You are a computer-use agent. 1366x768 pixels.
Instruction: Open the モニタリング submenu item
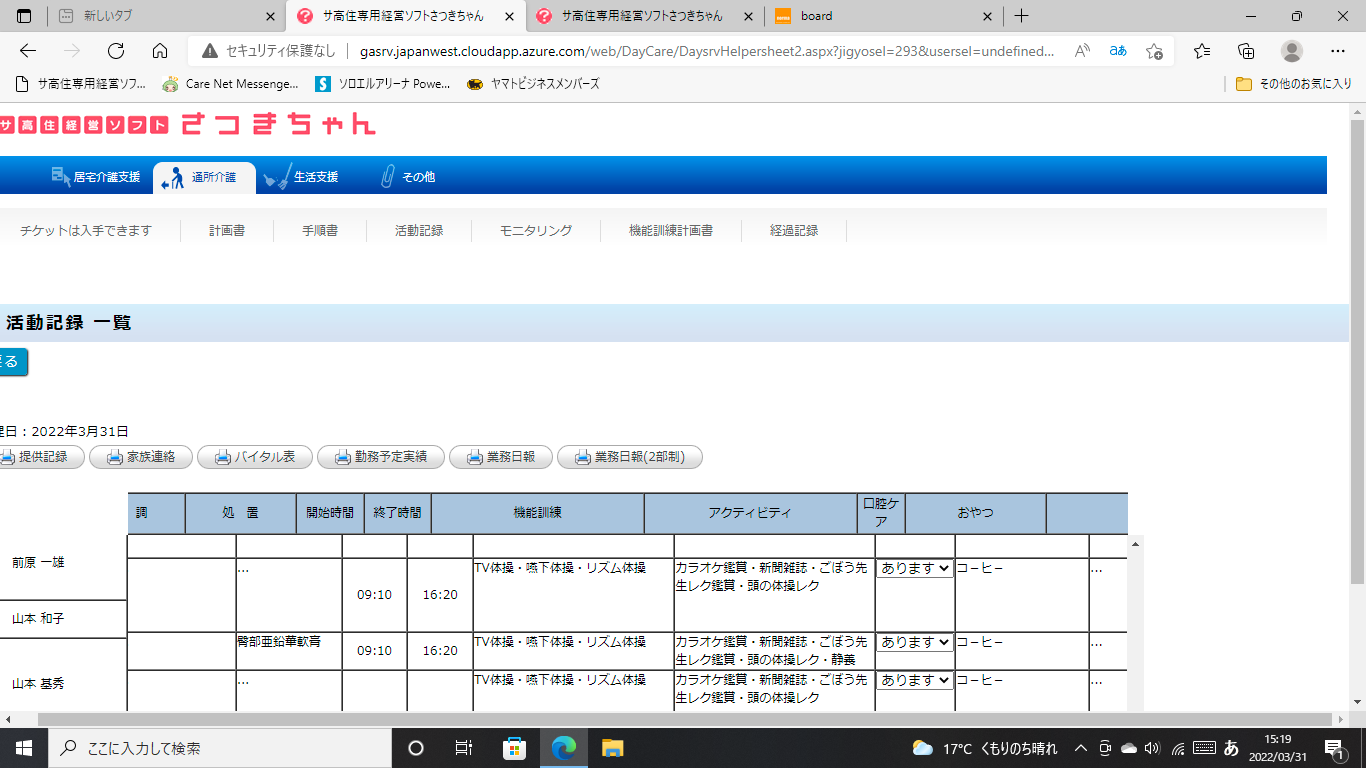[536, 231]
